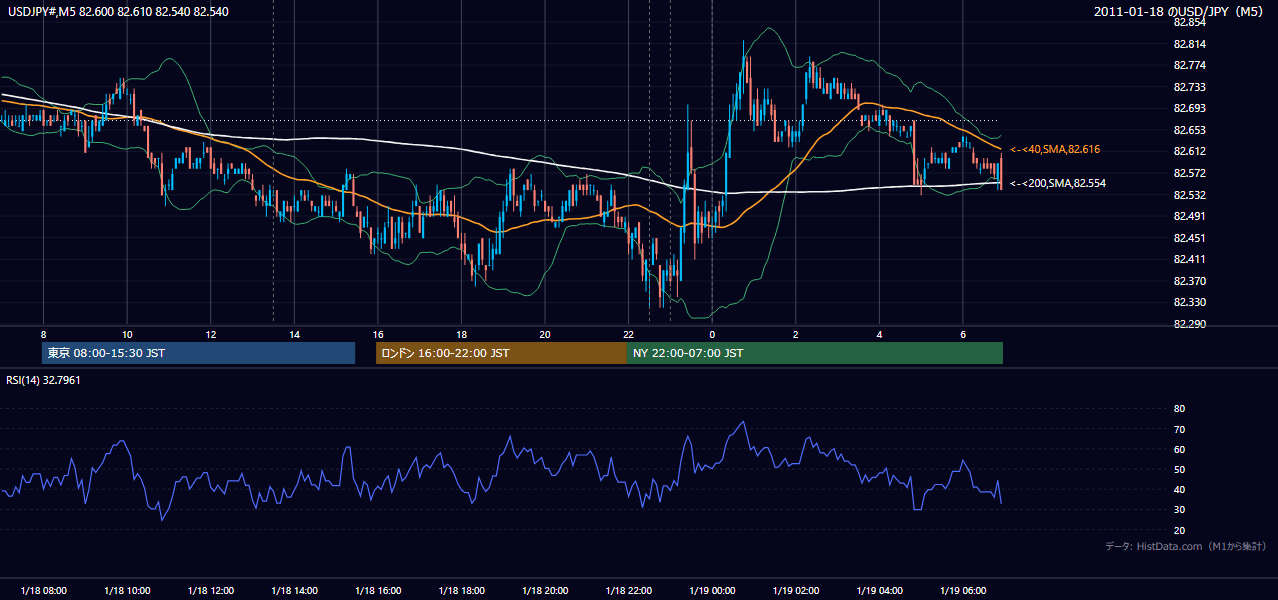Click the <--<40,SMA,82.616 orange label
The height and width of the screenshot is (600, 1278).
[x=1055, y=149]
